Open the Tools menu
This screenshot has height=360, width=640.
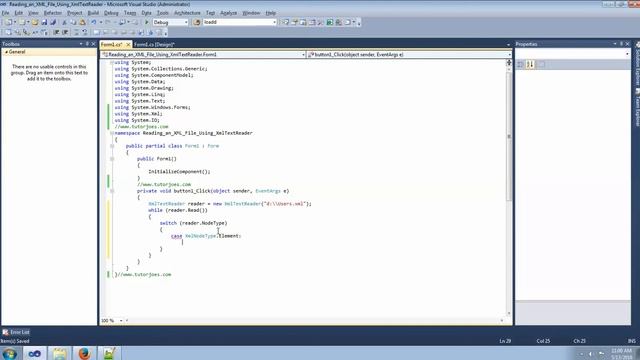pos(162,13)
